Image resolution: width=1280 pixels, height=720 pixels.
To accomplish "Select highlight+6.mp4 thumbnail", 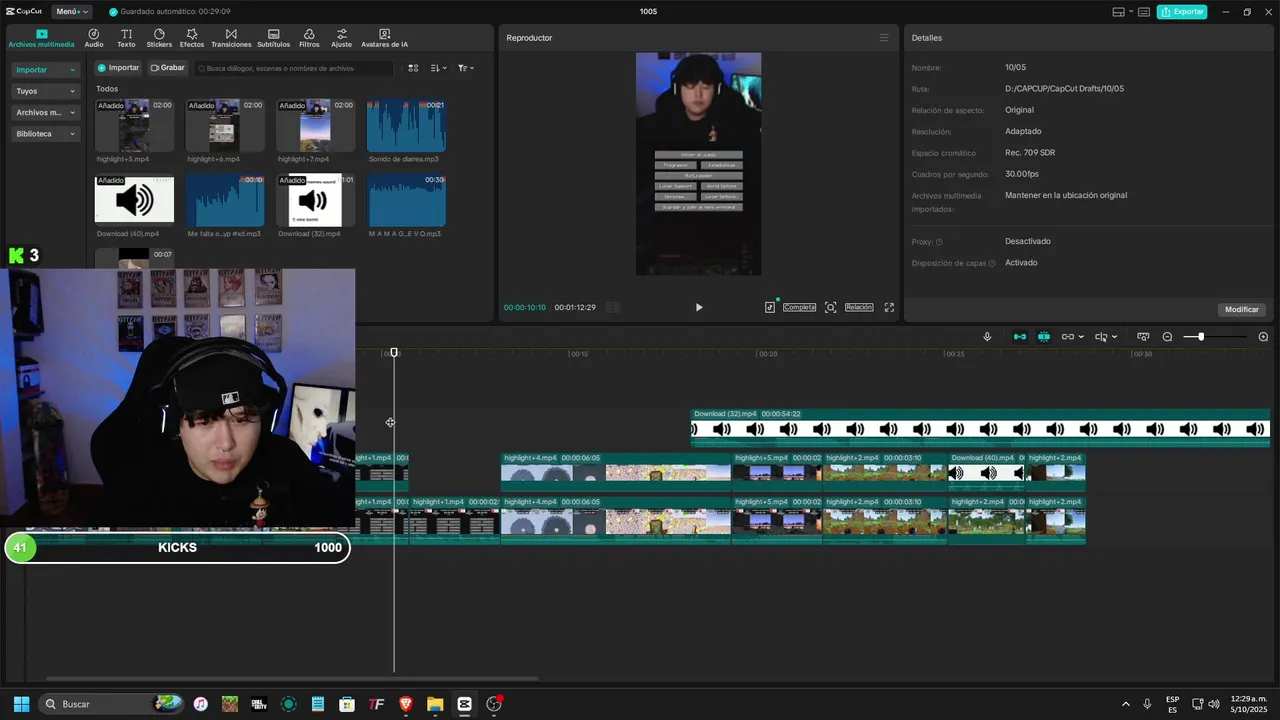I will [x=225, y=125].
